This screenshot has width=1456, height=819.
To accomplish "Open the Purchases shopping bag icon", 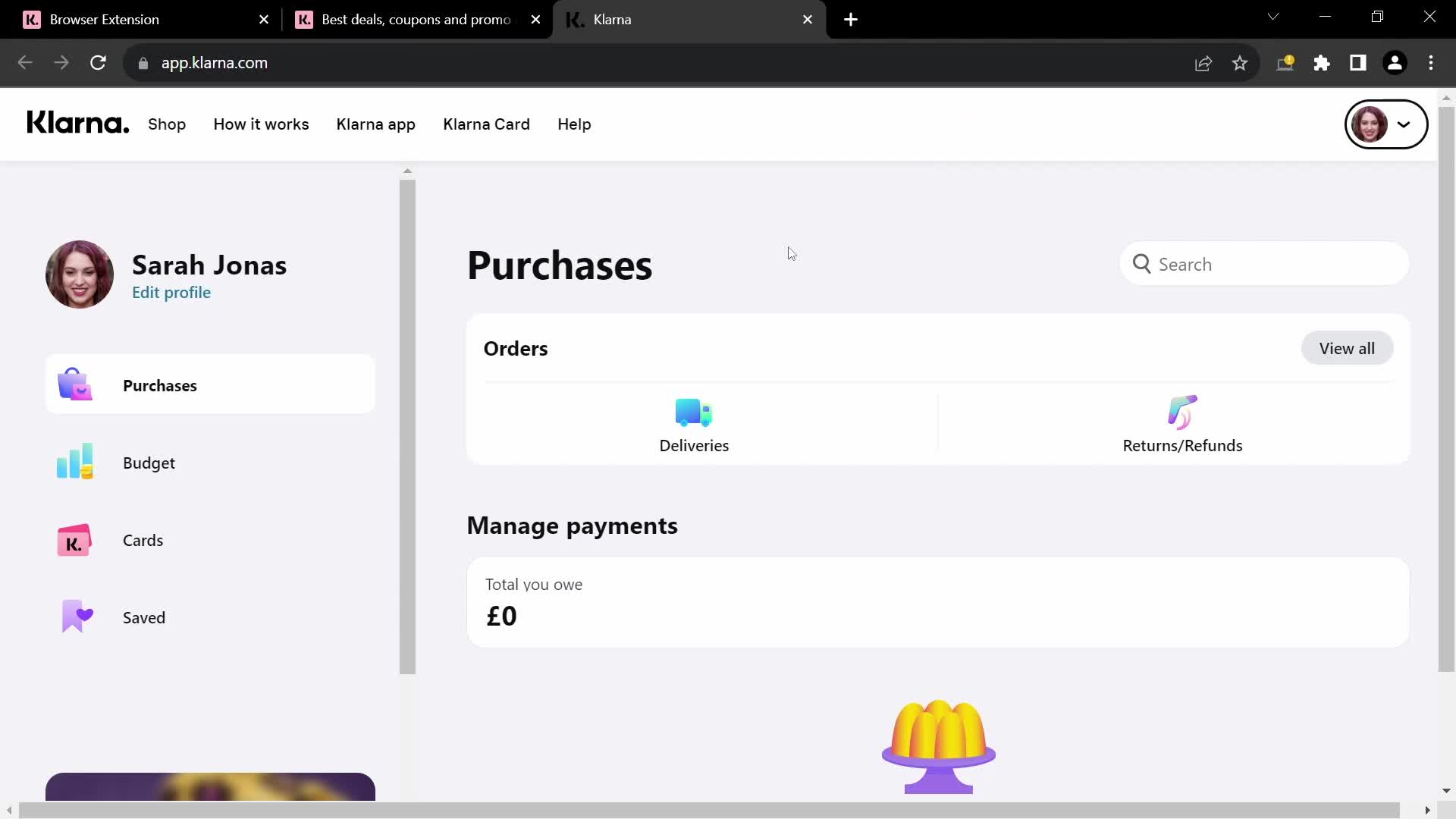I will tap(74, 384).
